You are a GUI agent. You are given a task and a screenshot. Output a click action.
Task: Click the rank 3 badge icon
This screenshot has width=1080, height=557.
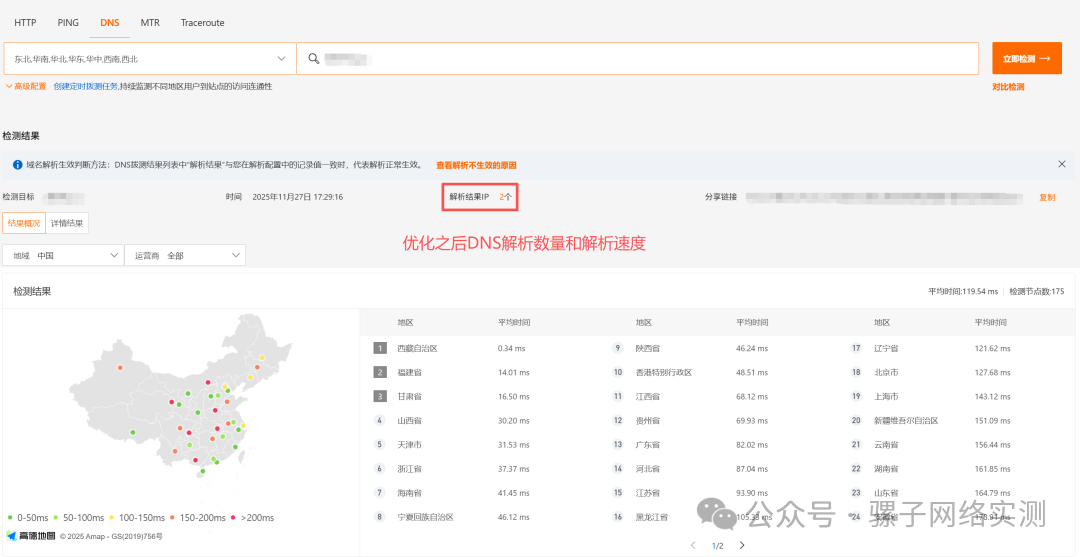click(x=380, y=397)
